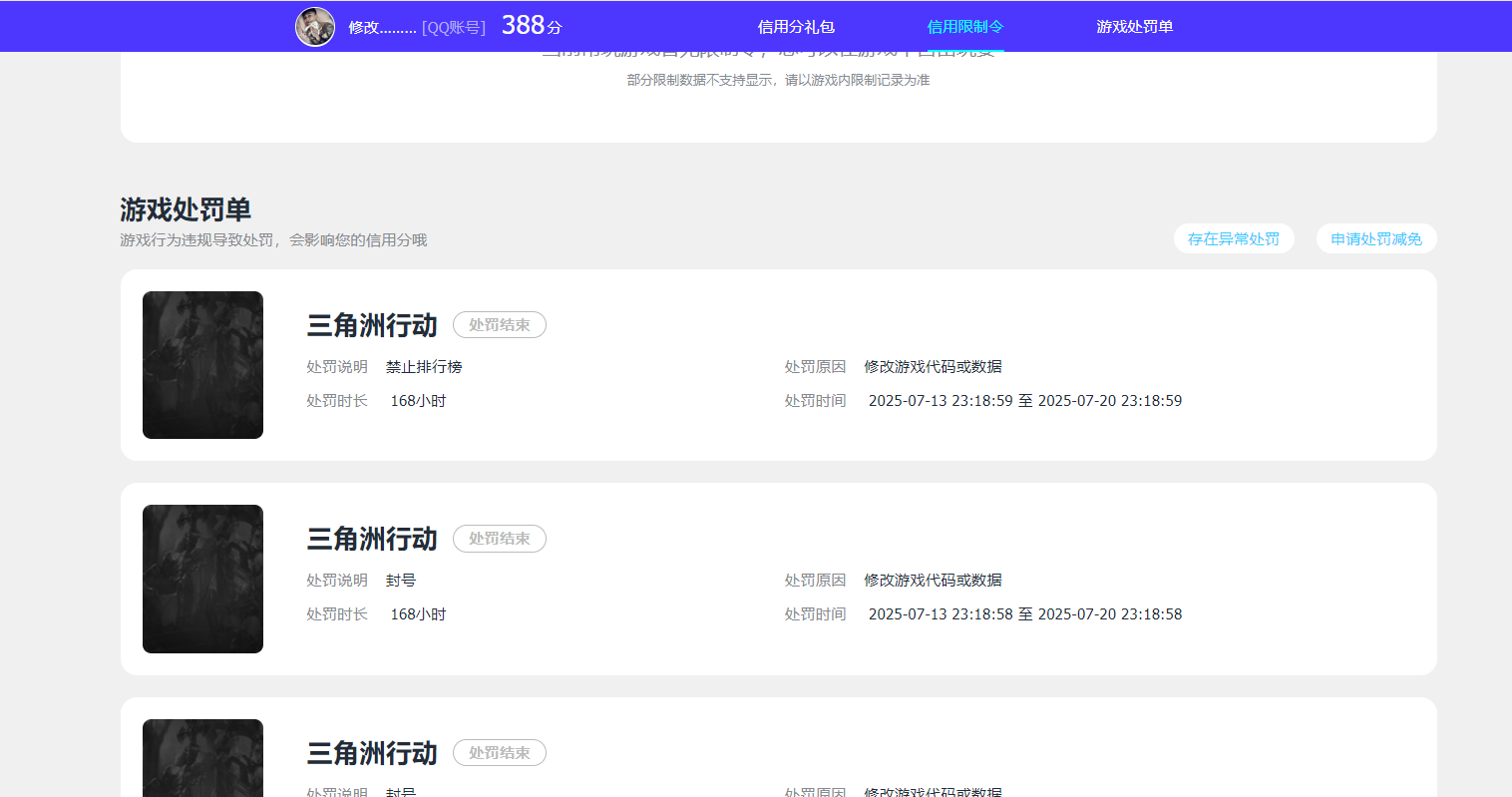
Task: Click the penalty time 2025-07-13 23:18:59
Action: coord(941,400)
